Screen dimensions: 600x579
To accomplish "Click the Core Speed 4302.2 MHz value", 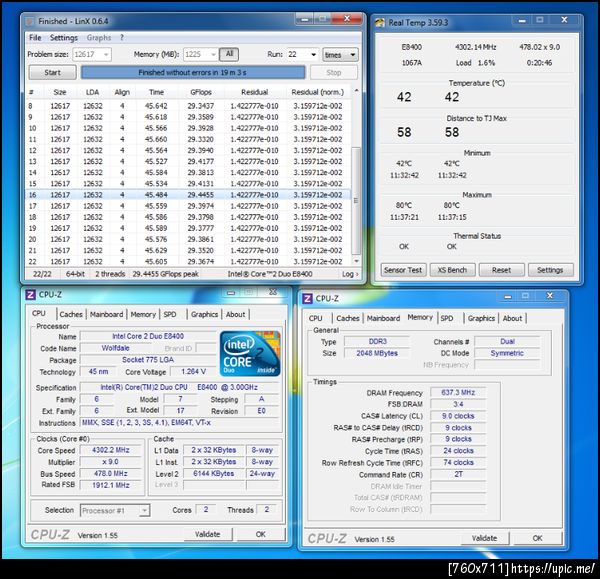I will 111,450.
